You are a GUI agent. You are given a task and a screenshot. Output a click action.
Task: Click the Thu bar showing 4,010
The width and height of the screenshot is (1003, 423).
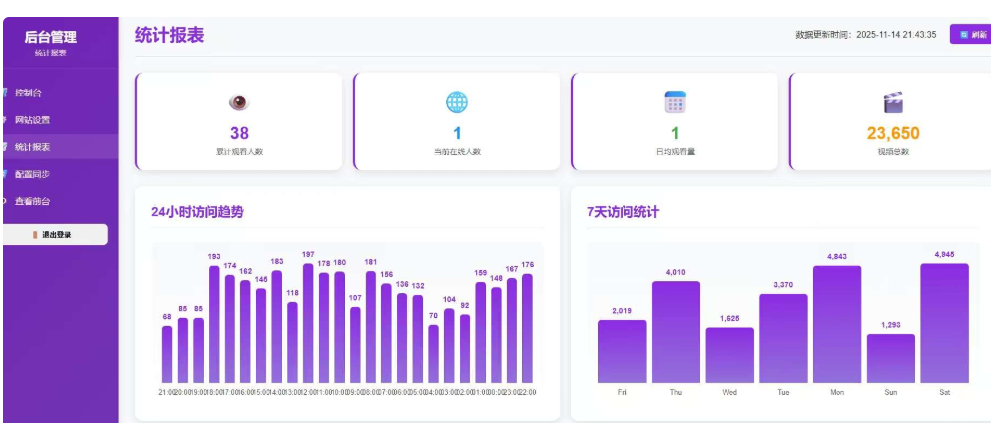pyautogui.click(x=676, y=332)
